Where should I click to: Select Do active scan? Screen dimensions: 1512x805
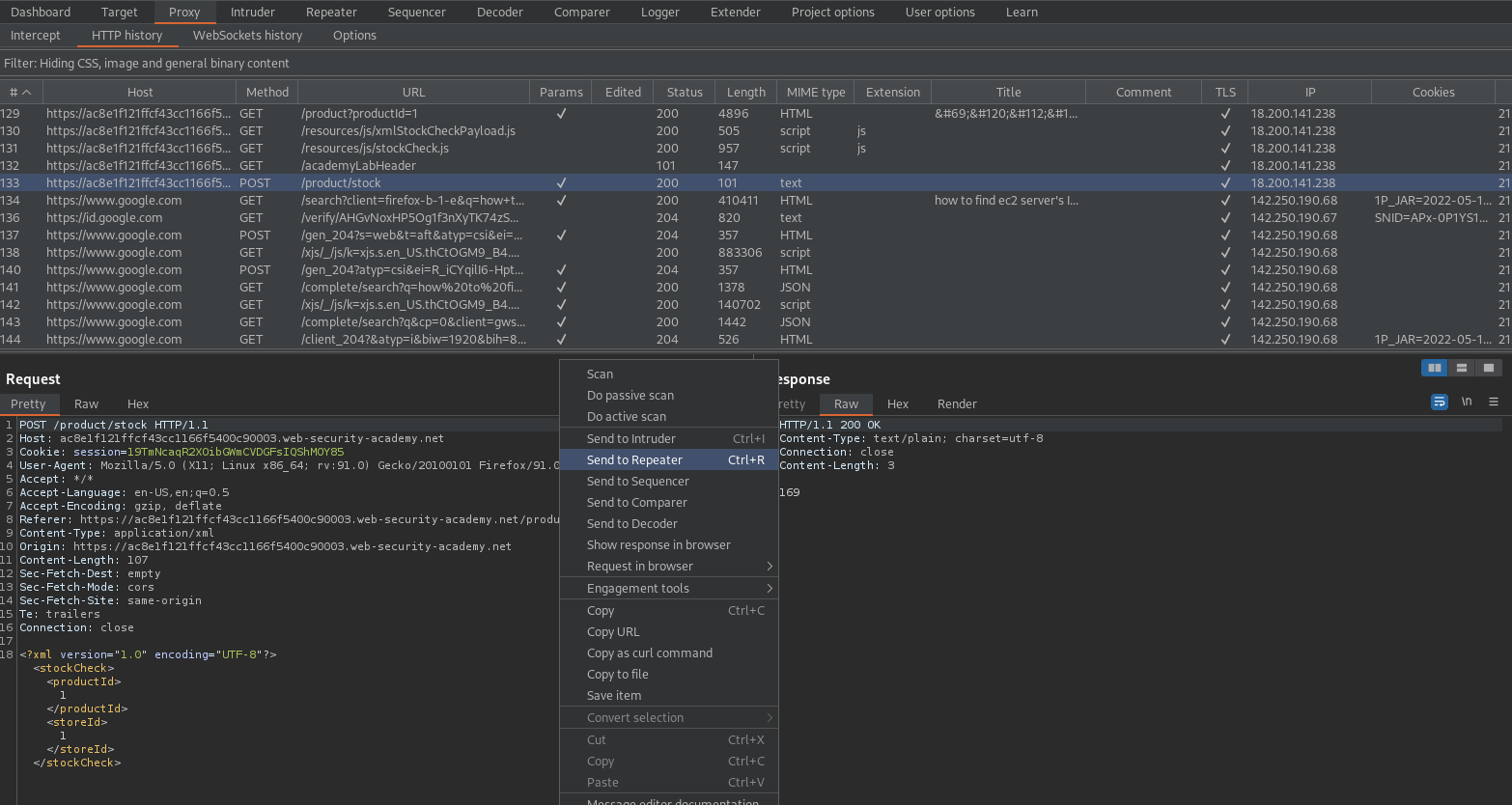point(669,417)
